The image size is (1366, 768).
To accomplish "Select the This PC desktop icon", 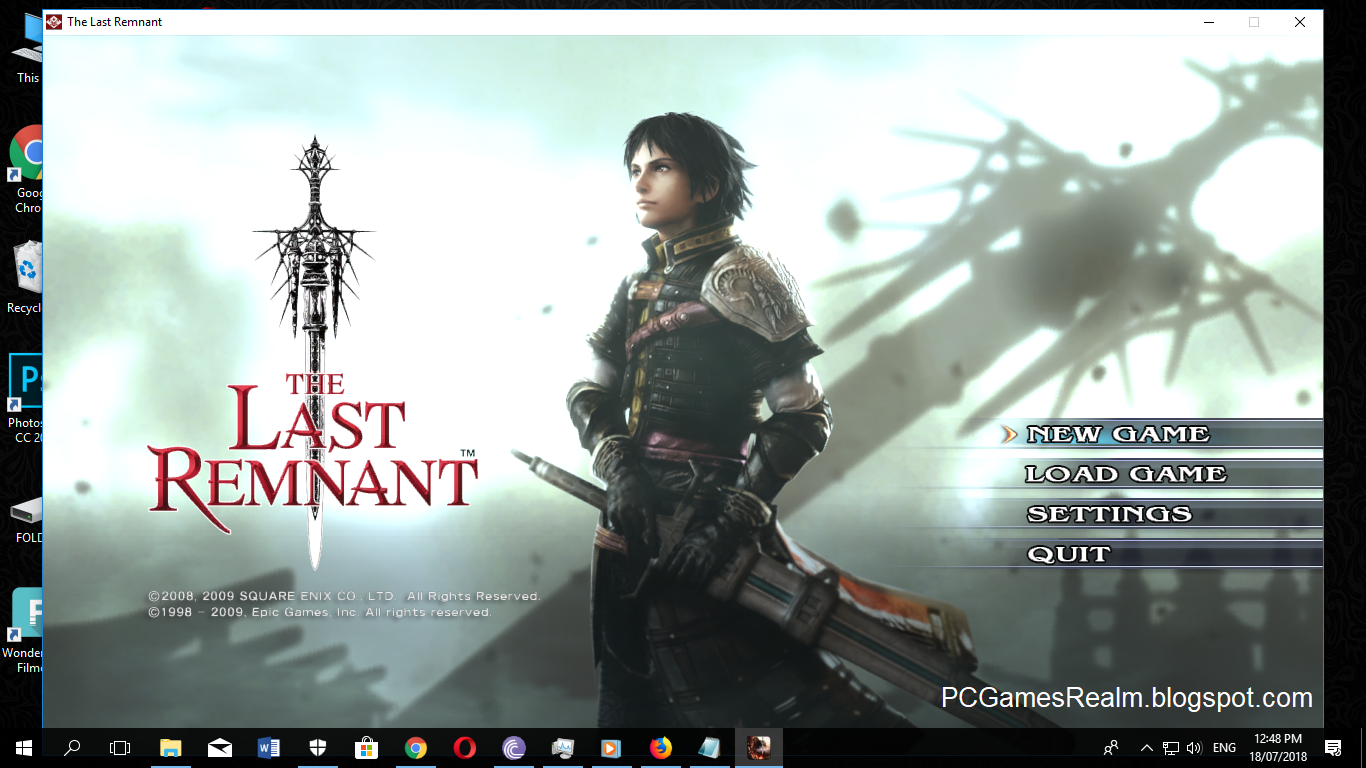I will 26,50.
